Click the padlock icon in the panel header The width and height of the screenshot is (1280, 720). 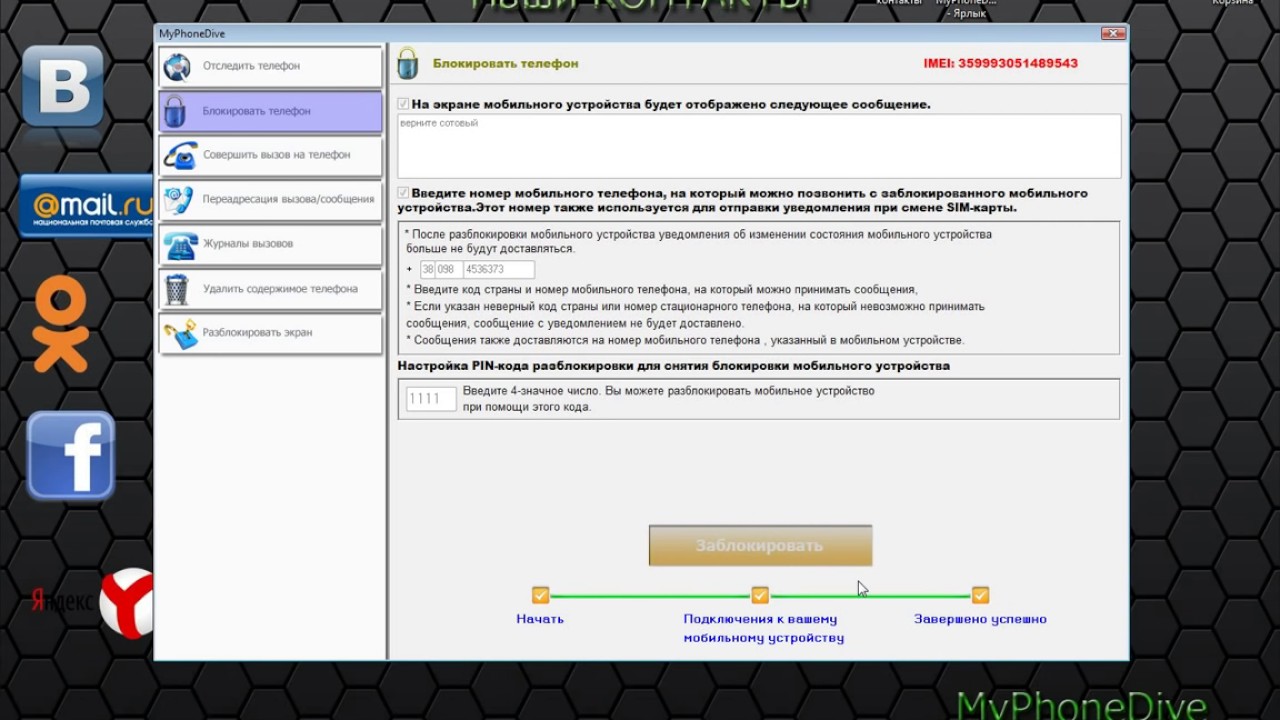click(x=407, y=63)
